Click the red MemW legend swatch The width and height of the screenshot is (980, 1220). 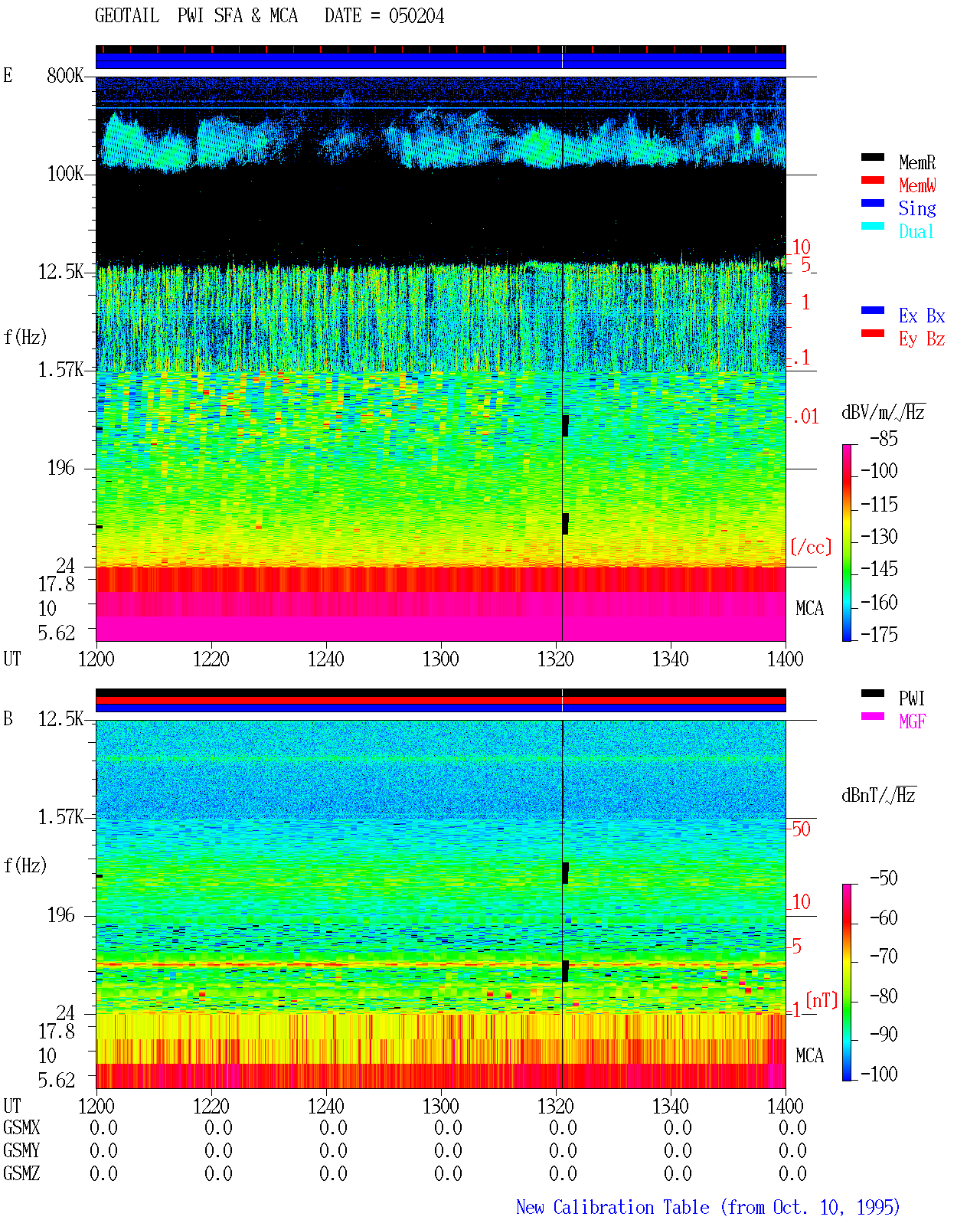point(873,180)
